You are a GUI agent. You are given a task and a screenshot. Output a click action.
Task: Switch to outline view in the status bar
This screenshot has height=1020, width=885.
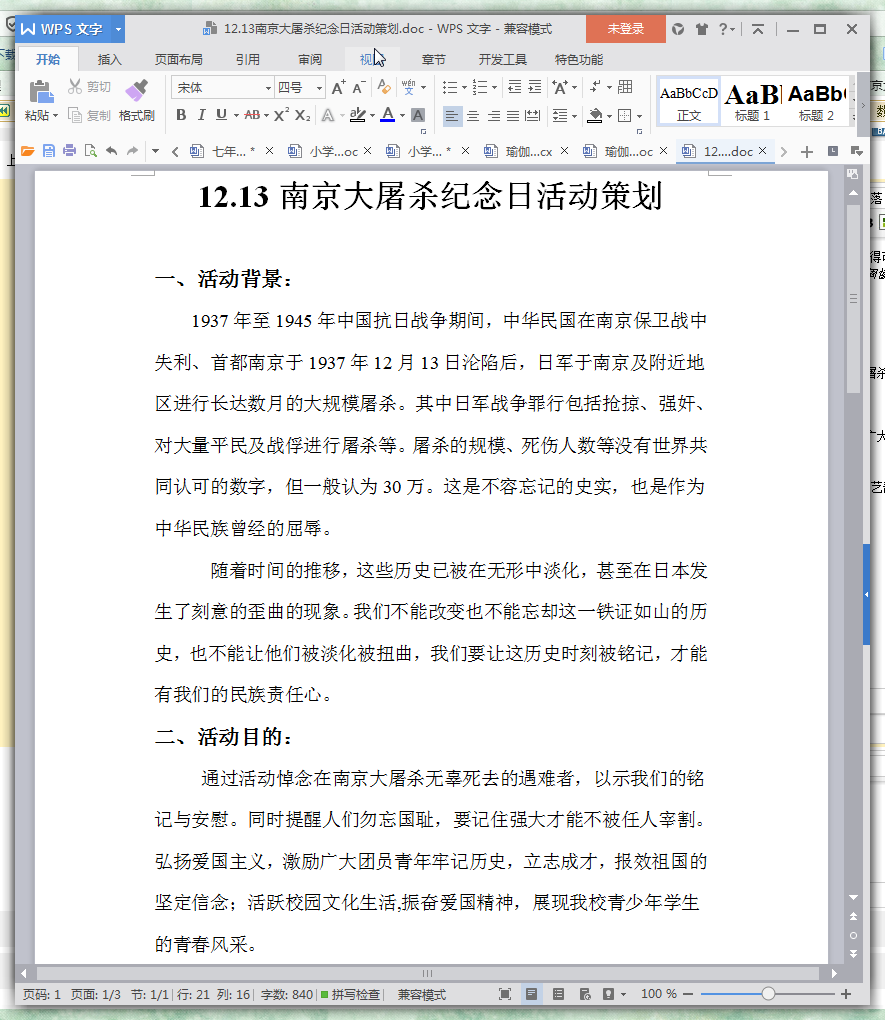click(x=558, y=994)
